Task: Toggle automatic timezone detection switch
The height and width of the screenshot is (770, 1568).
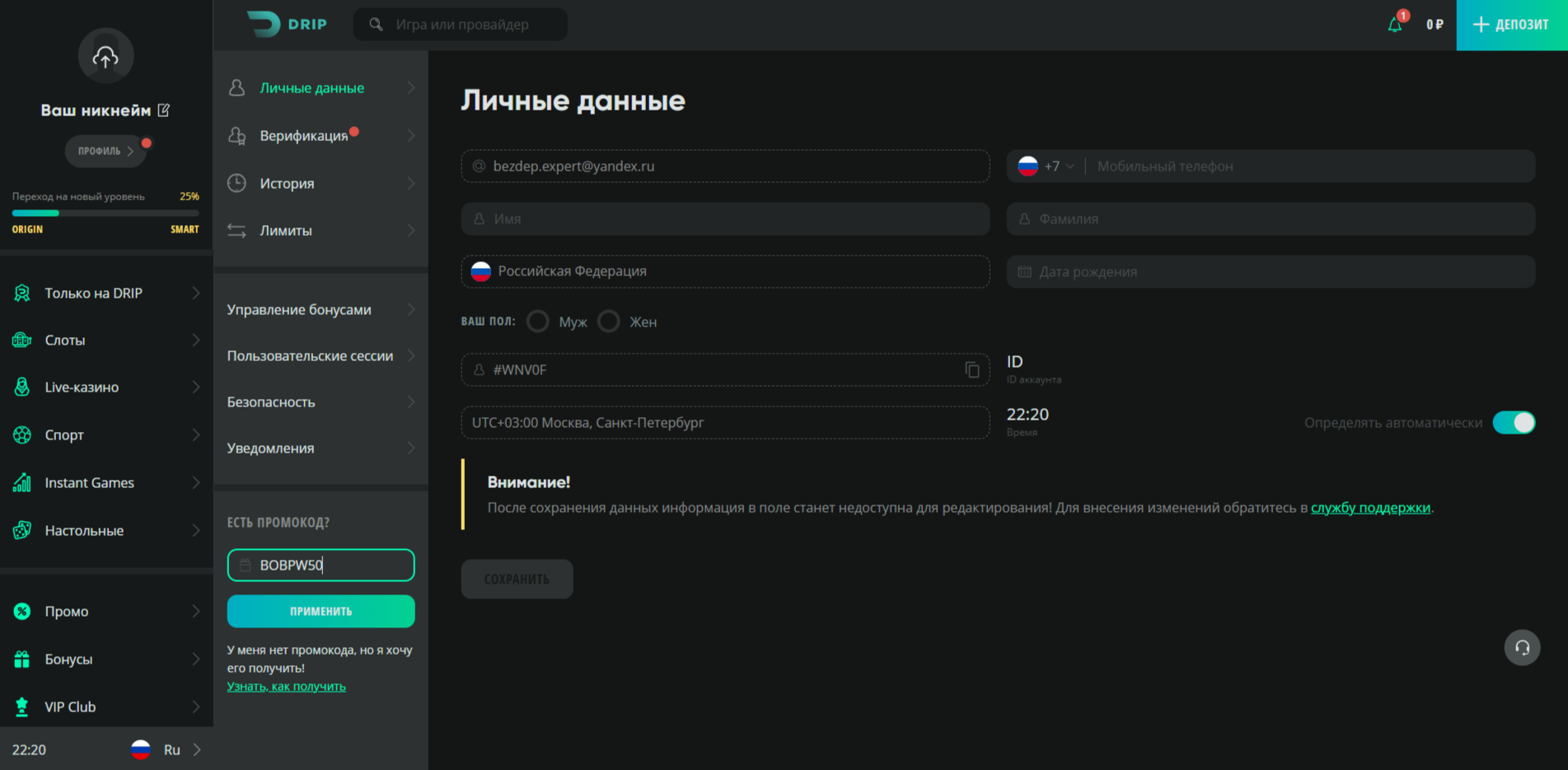Action: point(1514,423)
